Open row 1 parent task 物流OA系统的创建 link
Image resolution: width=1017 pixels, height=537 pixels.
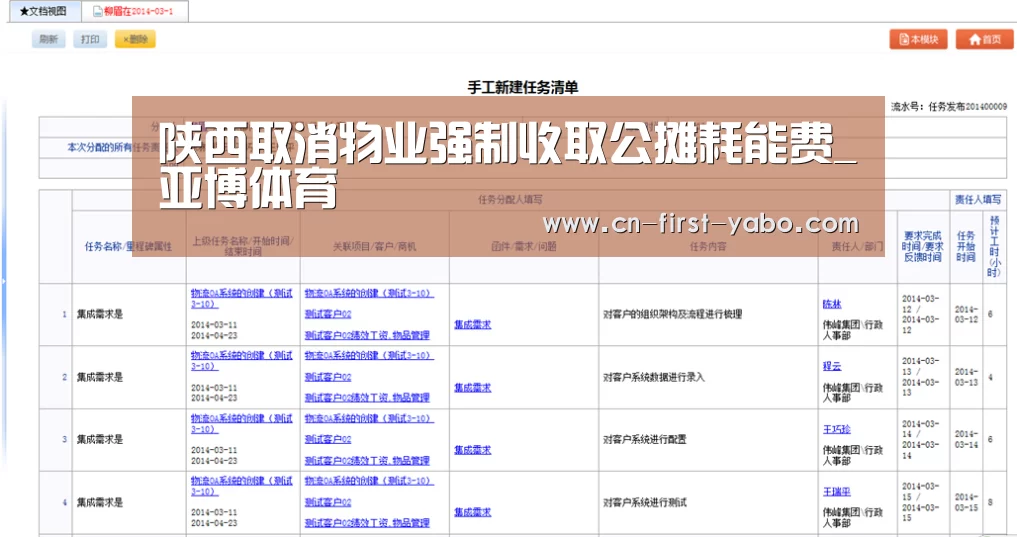tap(242, 298)
